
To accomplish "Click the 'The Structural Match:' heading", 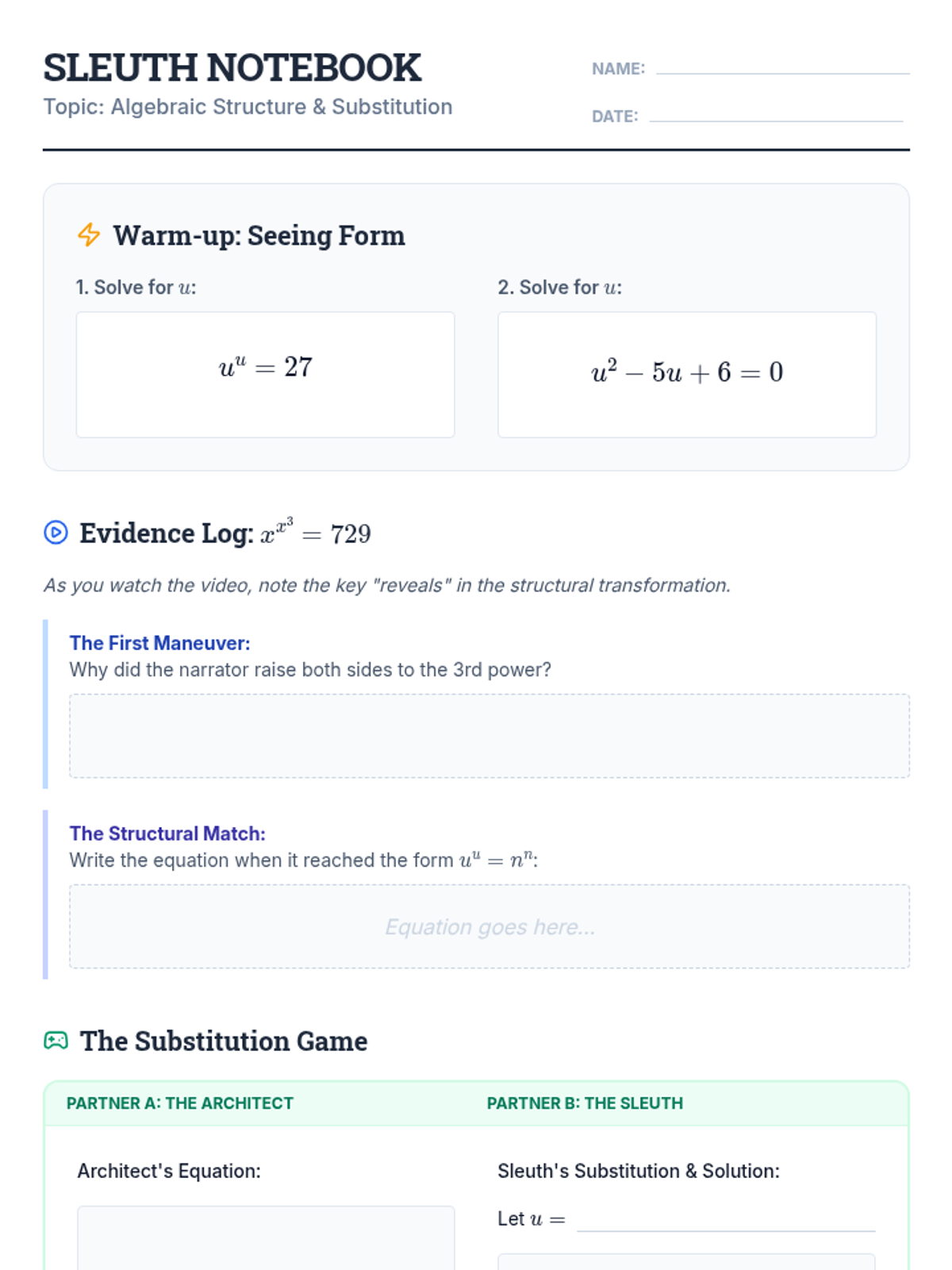I will point(167,833).
